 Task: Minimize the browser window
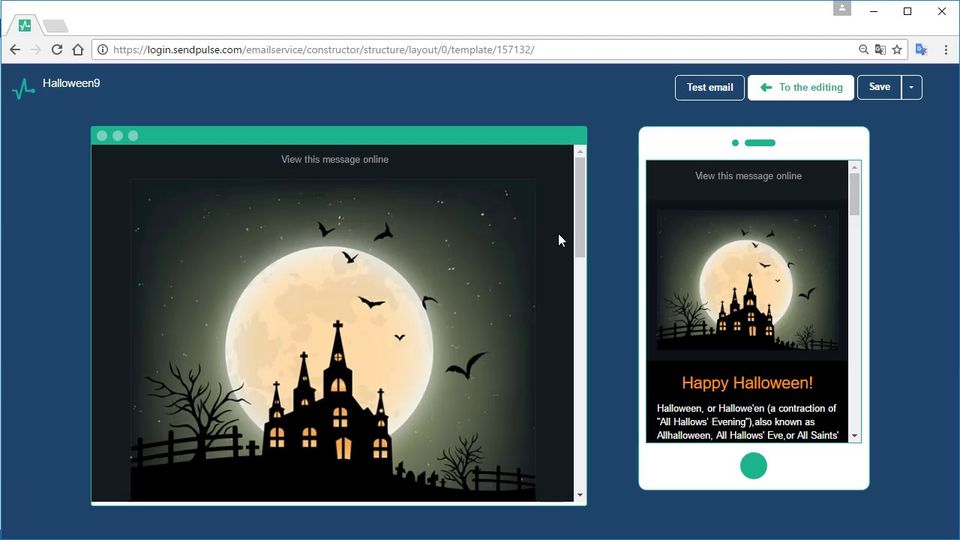[874, 11]
